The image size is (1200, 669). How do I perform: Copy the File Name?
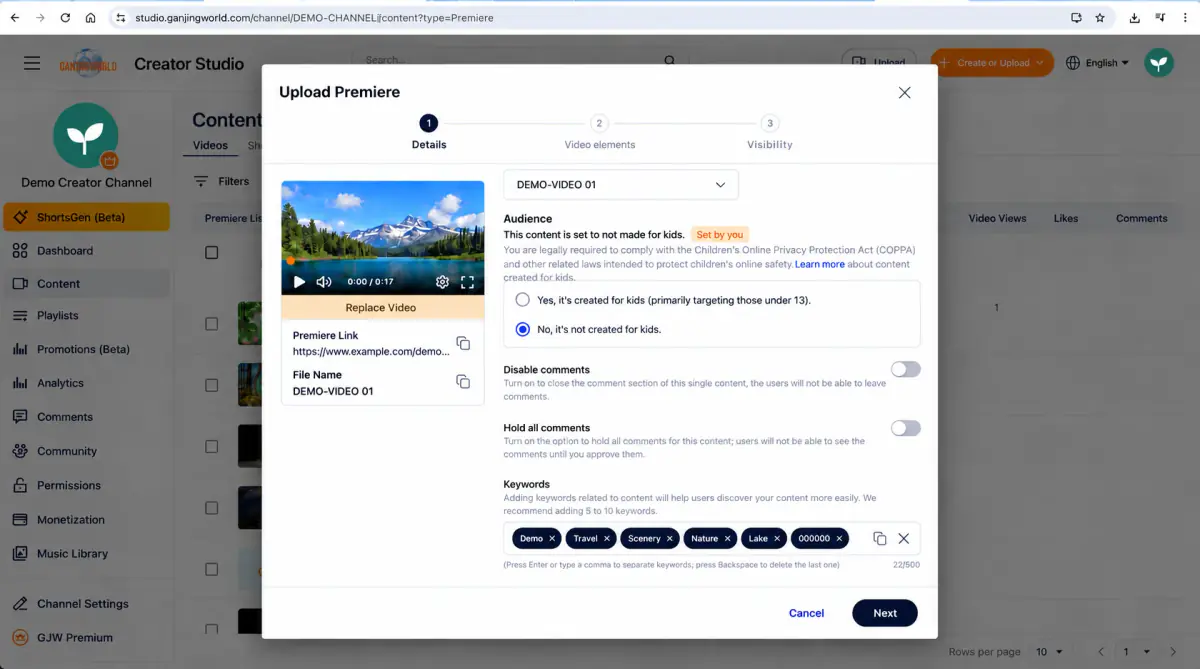tap(463, 381)
